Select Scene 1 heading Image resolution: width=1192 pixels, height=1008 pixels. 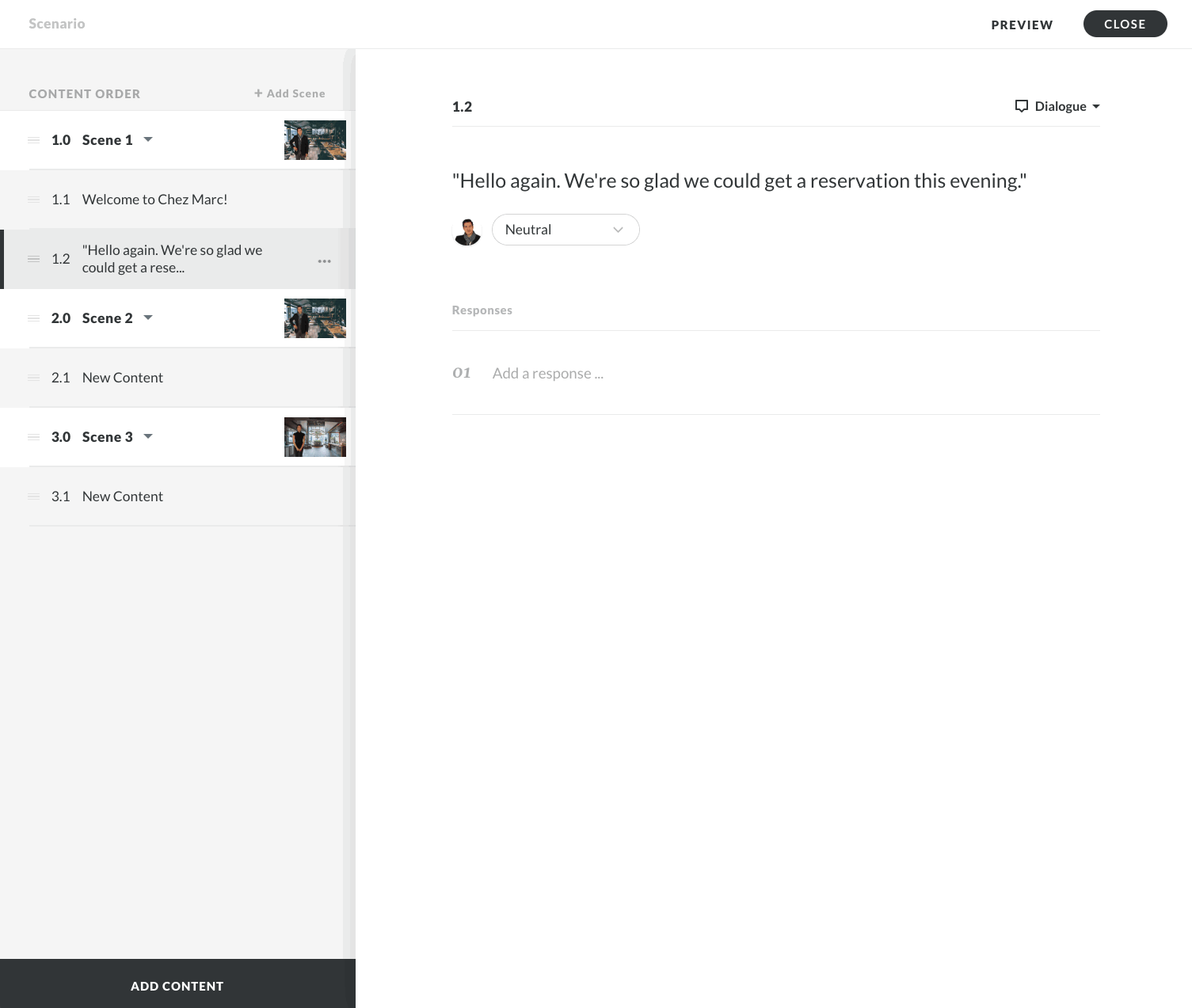[x=108, y=140]
